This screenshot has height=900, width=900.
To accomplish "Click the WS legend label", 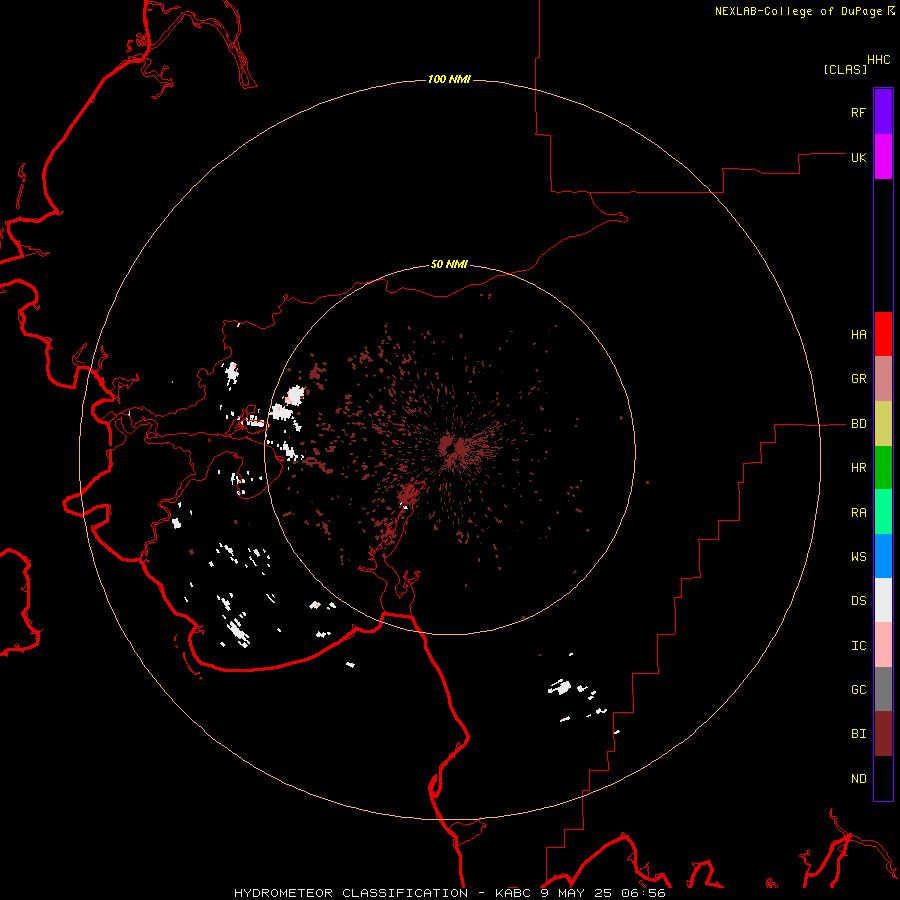I will click(858, 557).
